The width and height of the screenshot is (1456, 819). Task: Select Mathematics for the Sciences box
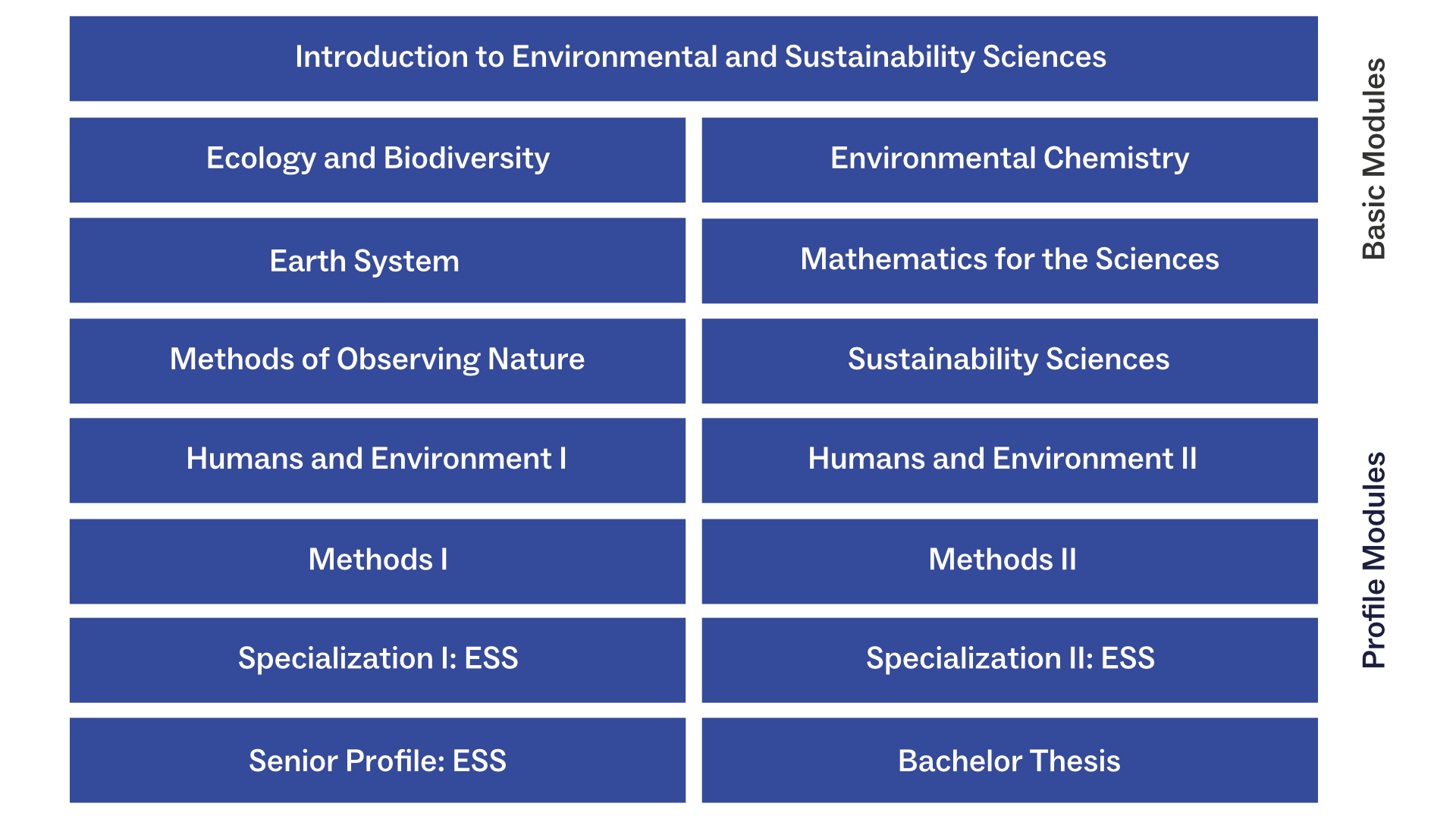(1009, 260)
